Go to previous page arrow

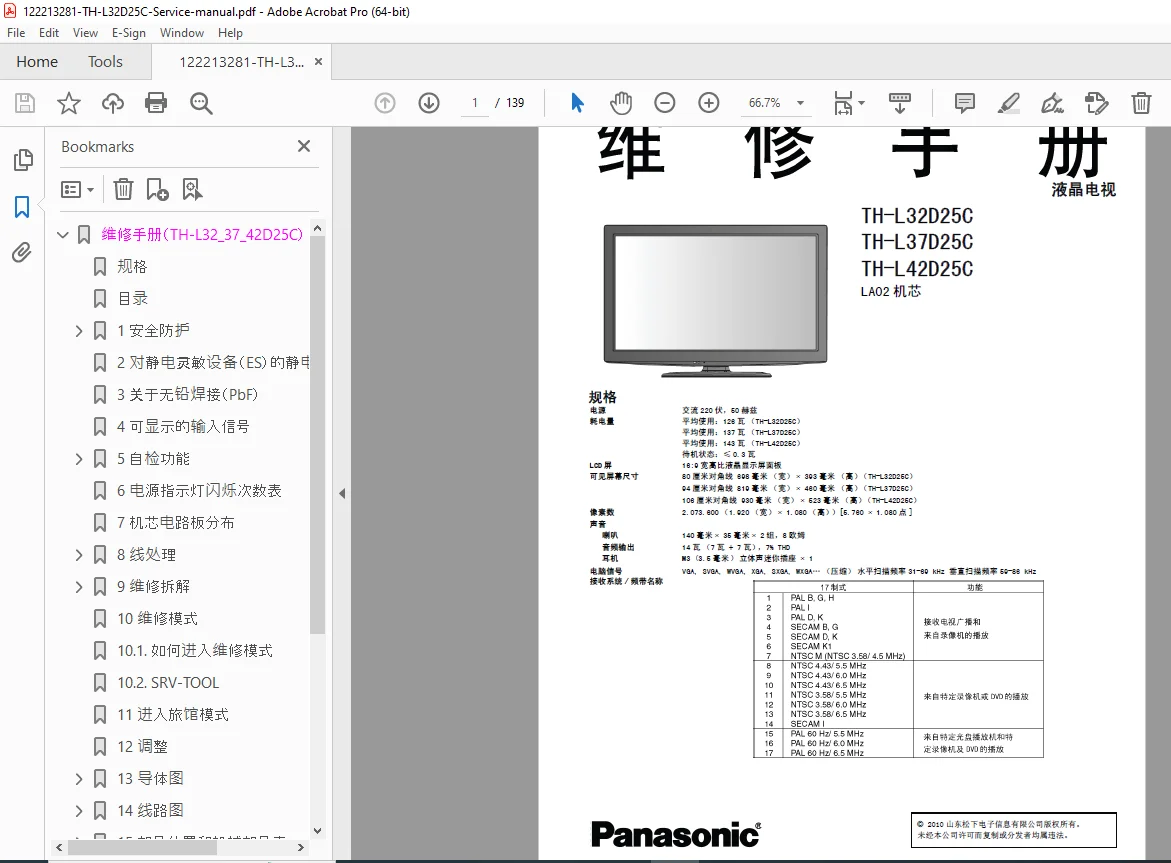coord(385,103)
